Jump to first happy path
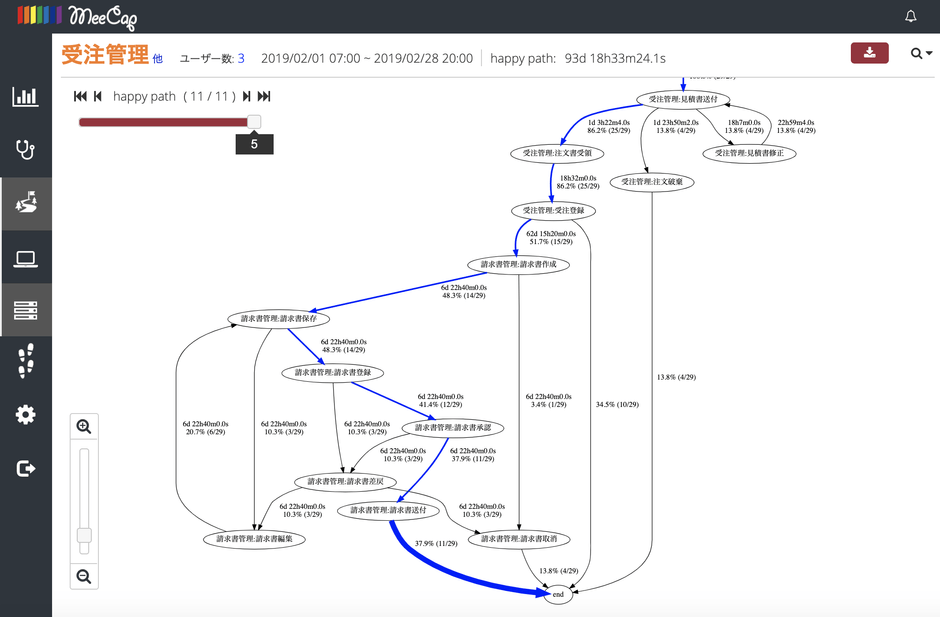Screen dimensions: 940x617 point(80,97)
